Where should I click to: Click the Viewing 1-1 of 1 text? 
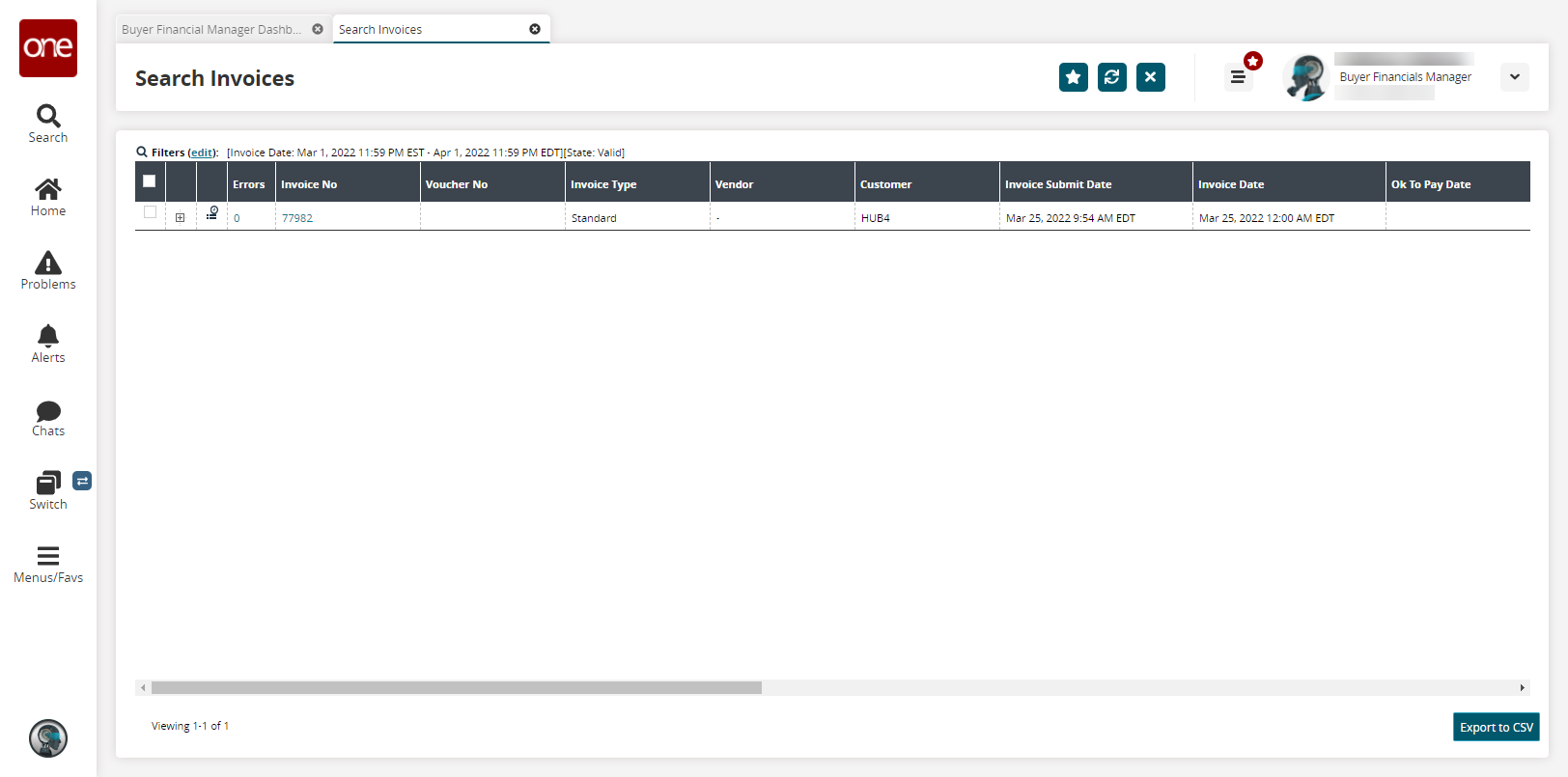[x=190, y=726]
